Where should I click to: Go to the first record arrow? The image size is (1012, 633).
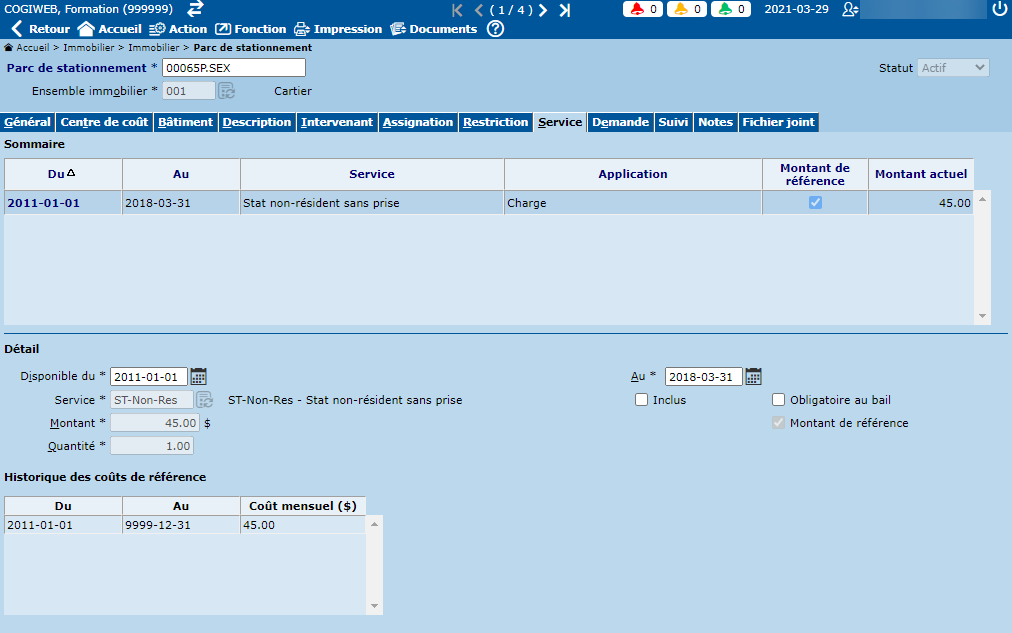[x=458, y=10]
